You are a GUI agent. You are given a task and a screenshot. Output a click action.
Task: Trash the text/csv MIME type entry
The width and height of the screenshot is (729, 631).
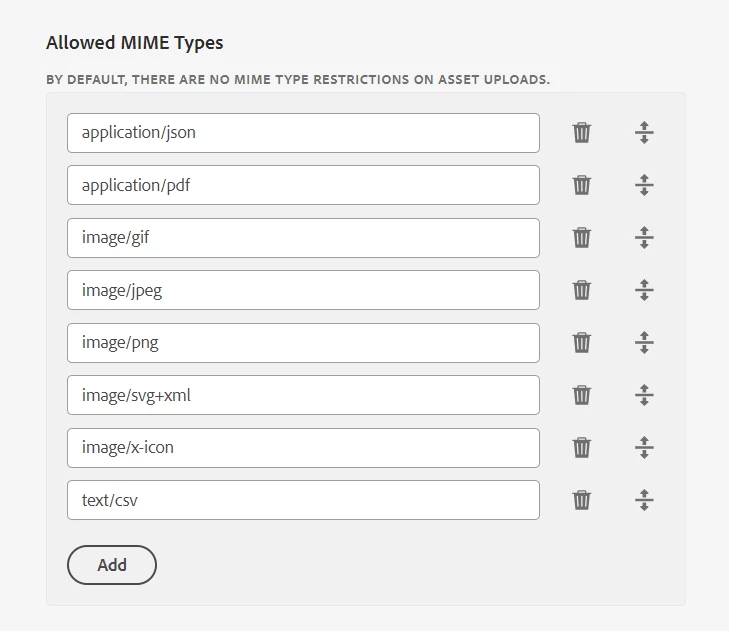[581, 500]
